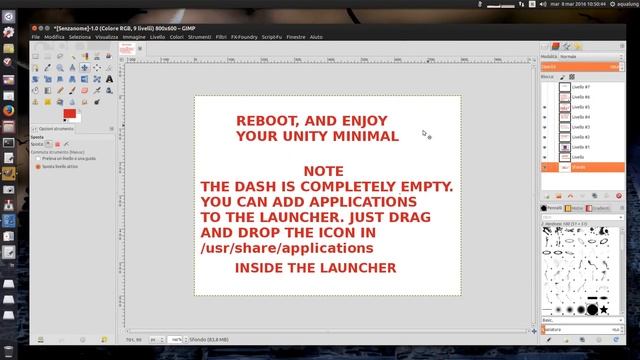Select the Color Picker eyedropper tool

tap(48, 68)
